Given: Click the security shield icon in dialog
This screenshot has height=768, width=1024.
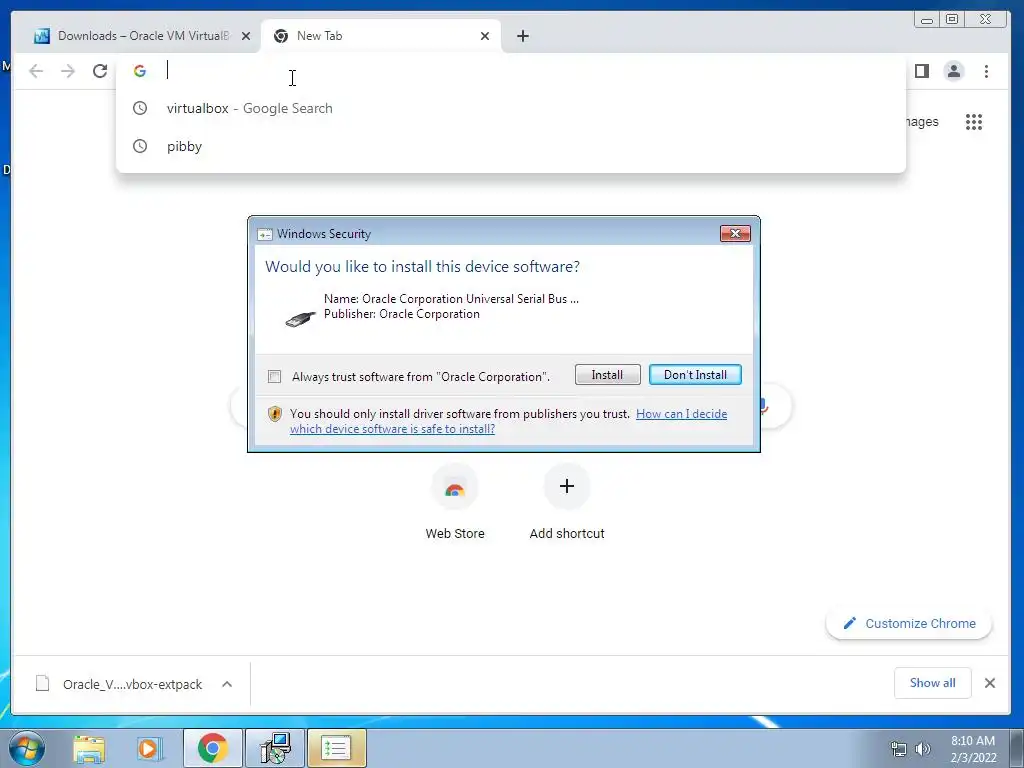Looking at the screenshot, I should coord(275,413).
